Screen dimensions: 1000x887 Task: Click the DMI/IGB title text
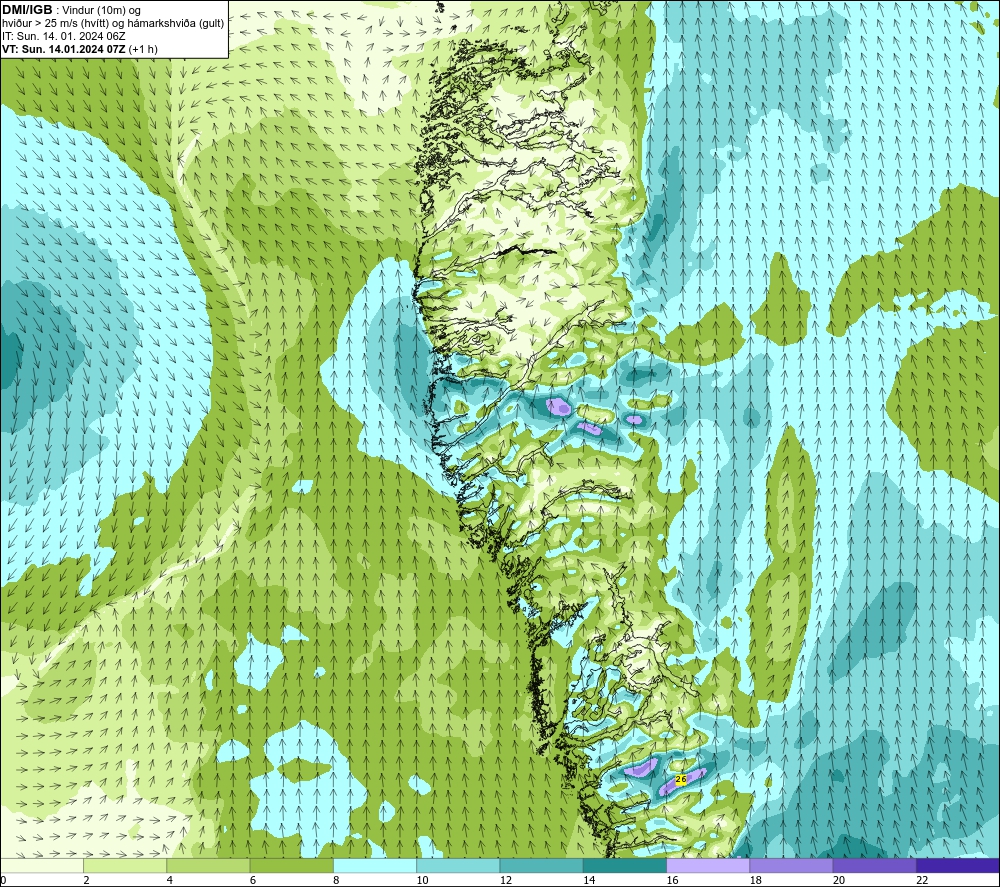(x=27, y=10)
